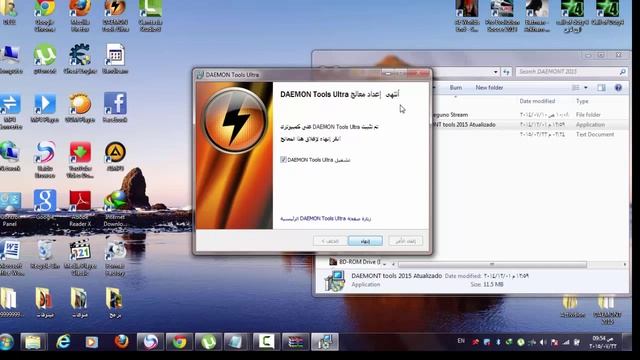Open the calendar document desktop shortcut
This screenshot has height=360, width=640.
115,59
